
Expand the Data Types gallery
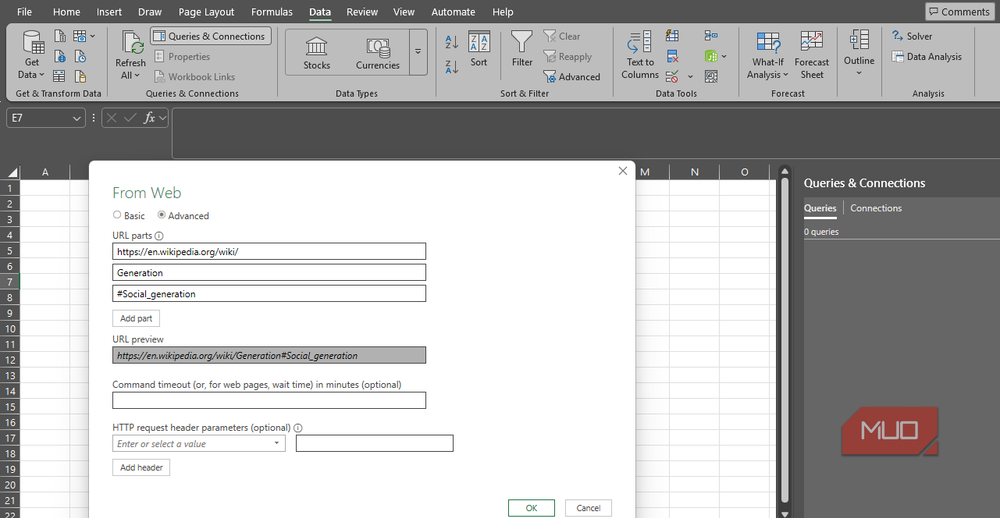coord(418,52)
